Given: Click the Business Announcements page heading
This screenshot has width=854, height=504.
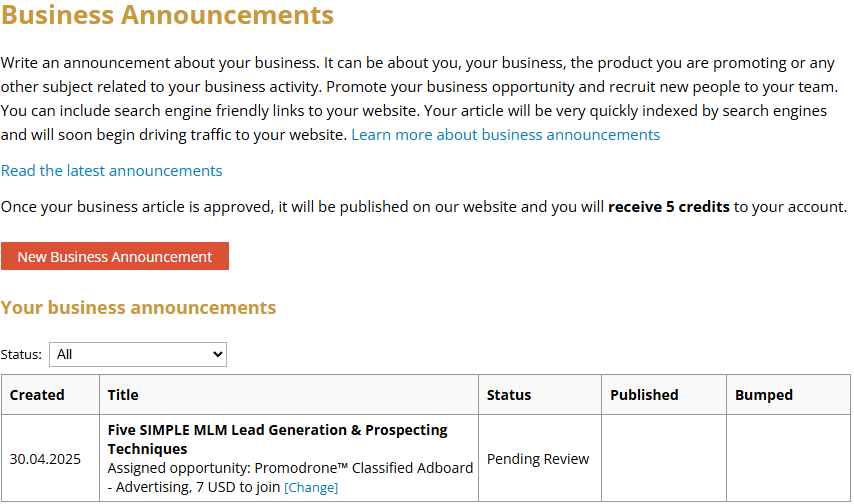Looking at the screenshot, I should tap(168, 15).
